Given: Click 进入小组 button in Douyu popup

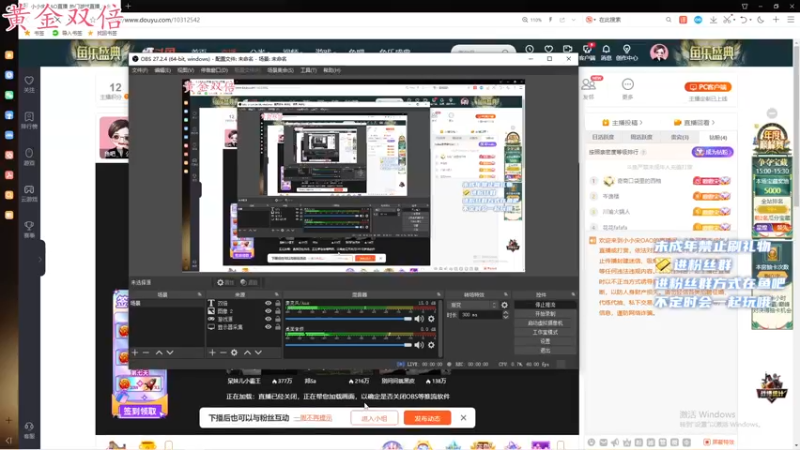Looking at the screenshot, I should [374, 418].
